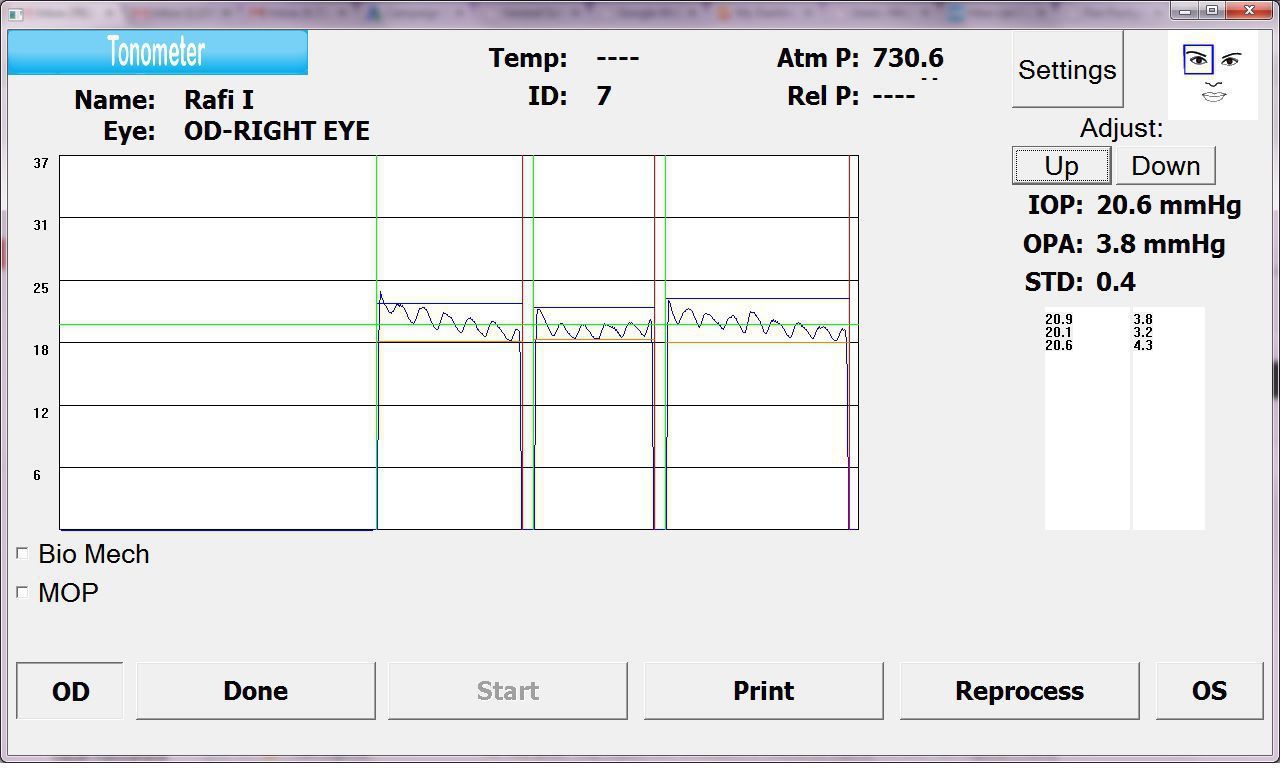The width and height of the screenshot is (1280, 780).
Task: Click the blue Tonometer banner
Action: (157, 52)
